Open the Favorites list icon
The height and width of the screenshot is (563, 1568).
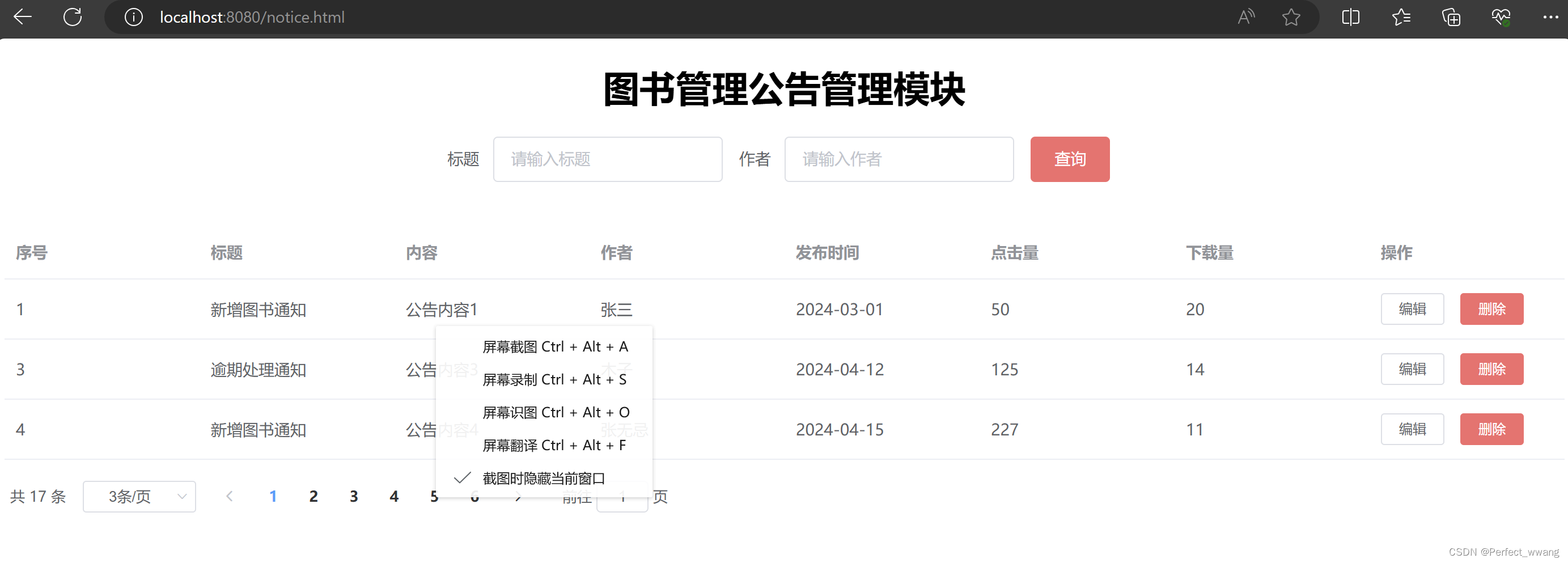pyautogui.click(x=1401, y=17)
